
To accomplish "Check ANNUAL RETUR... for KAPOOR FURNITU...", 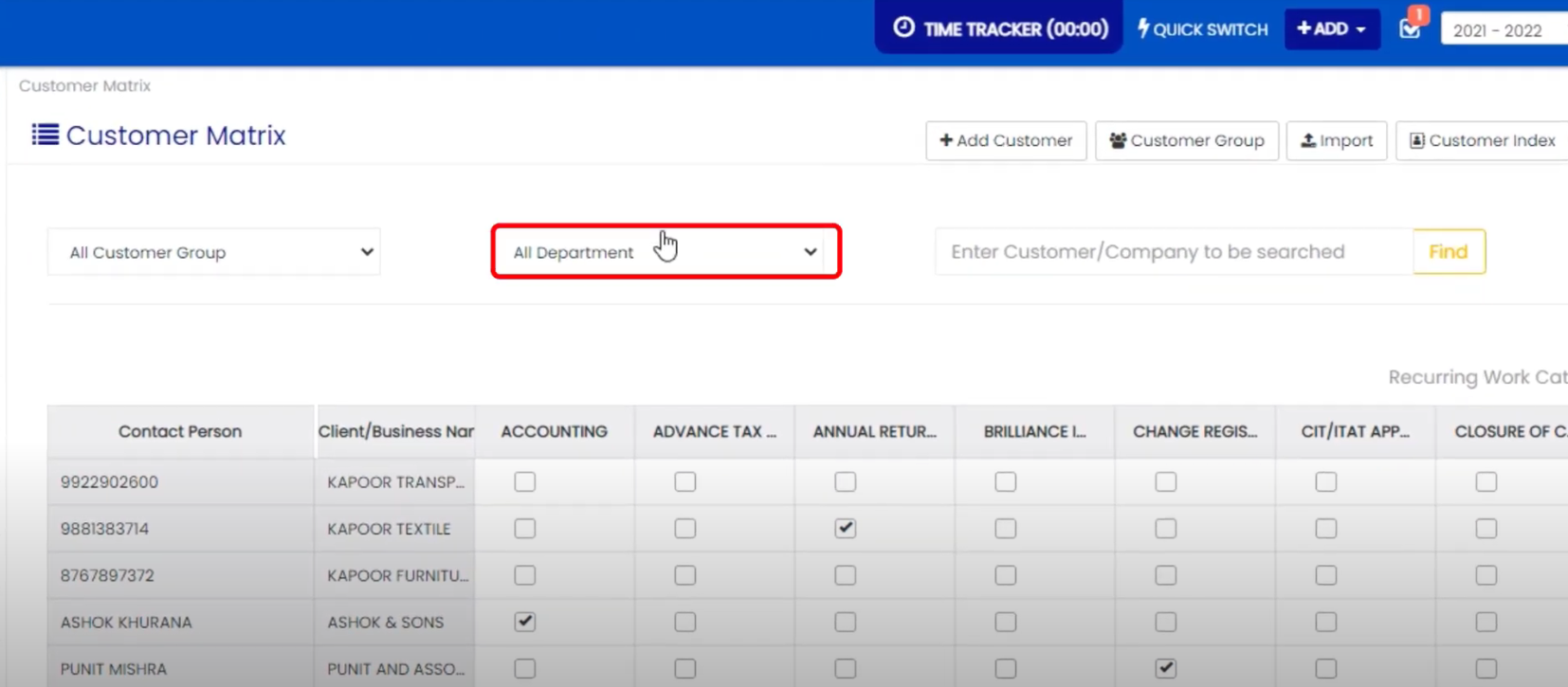I will coord(846,575).
